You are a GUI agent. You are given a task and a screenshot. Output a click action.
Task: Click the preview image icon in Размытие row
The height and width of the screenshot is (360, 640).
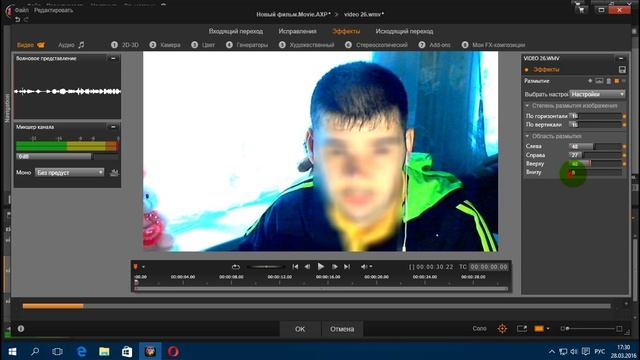coord(599,81)
